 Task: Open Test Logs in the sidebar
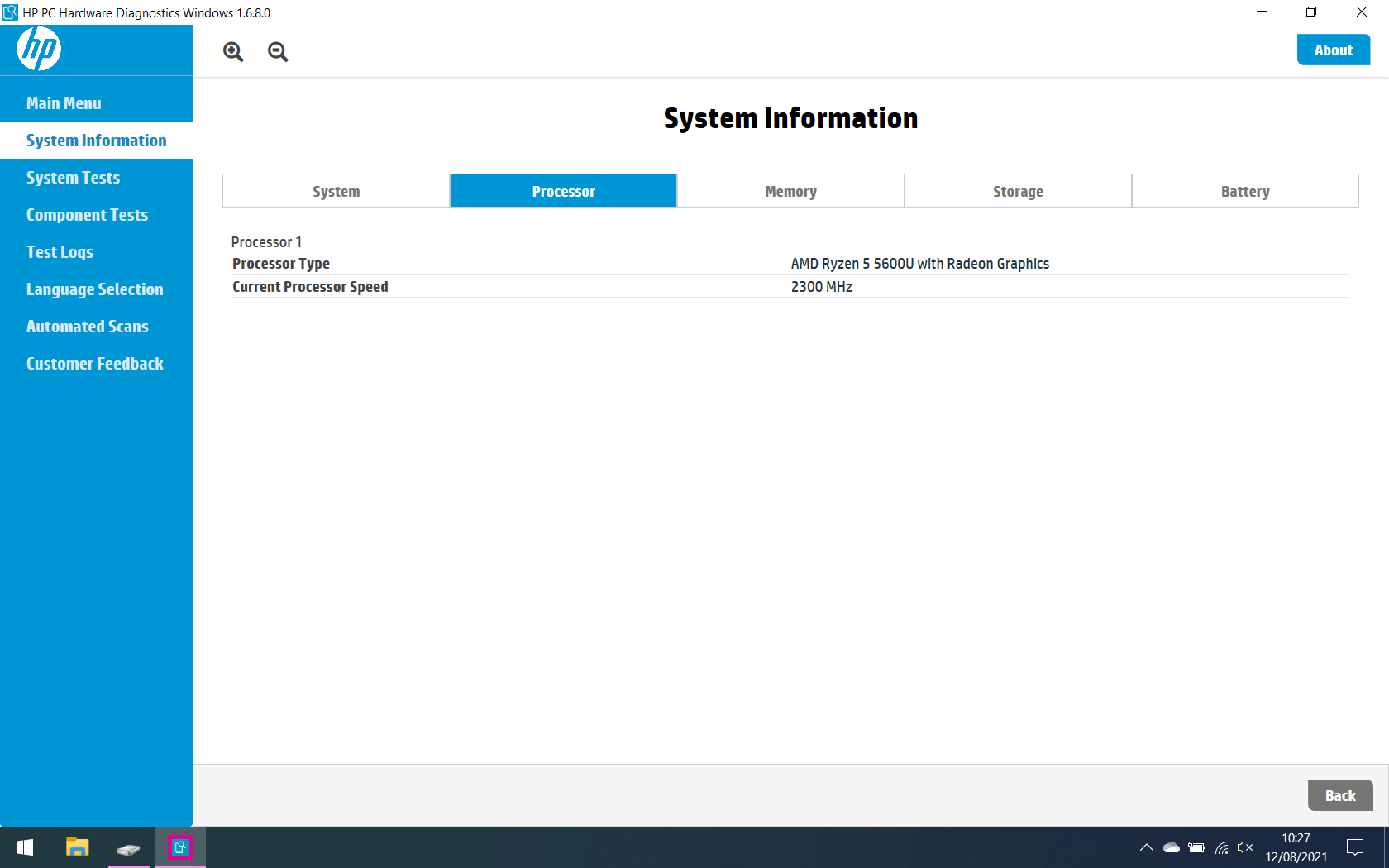click(x=96, y=252)
